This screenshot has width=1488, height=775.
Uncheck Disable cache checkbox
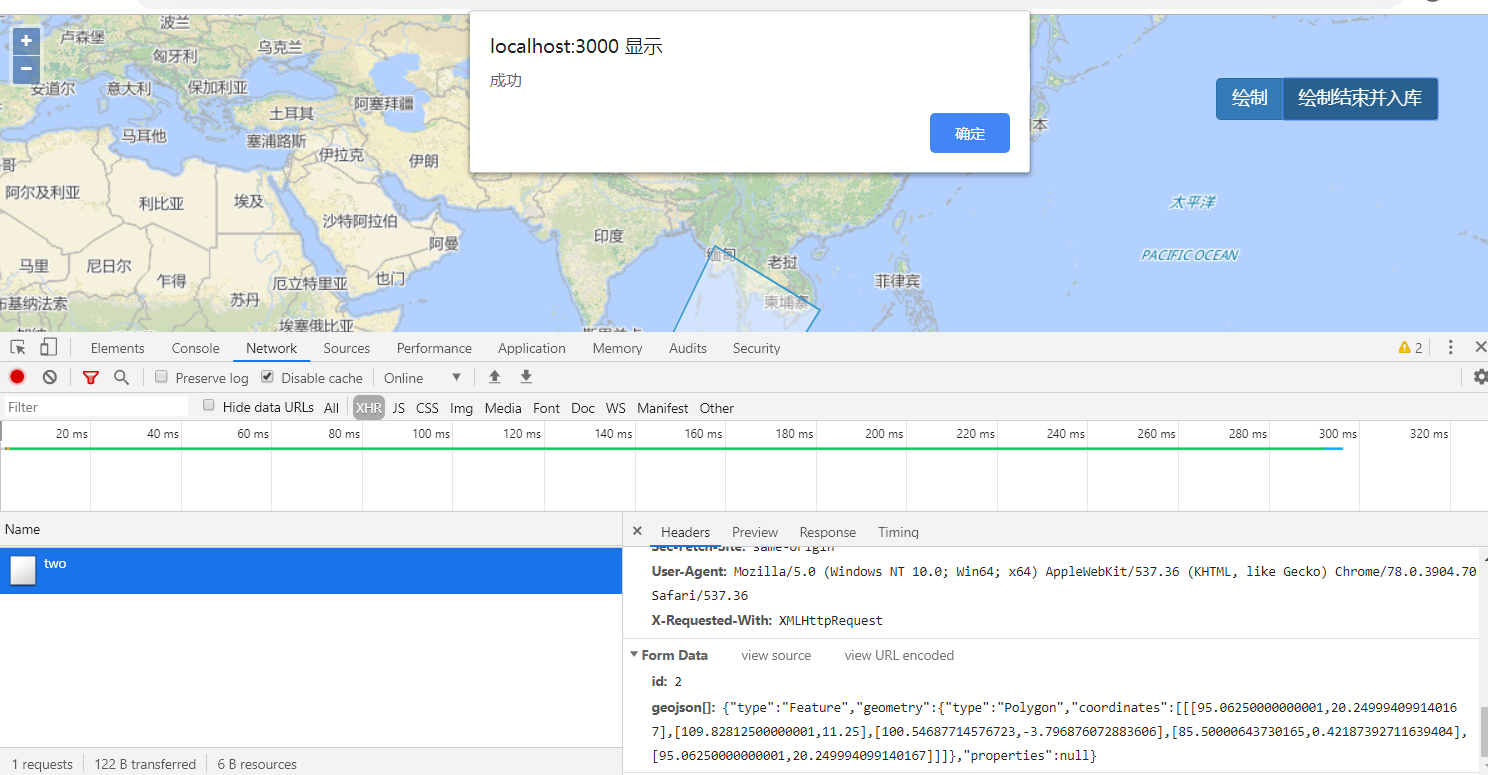click(267, 377)
